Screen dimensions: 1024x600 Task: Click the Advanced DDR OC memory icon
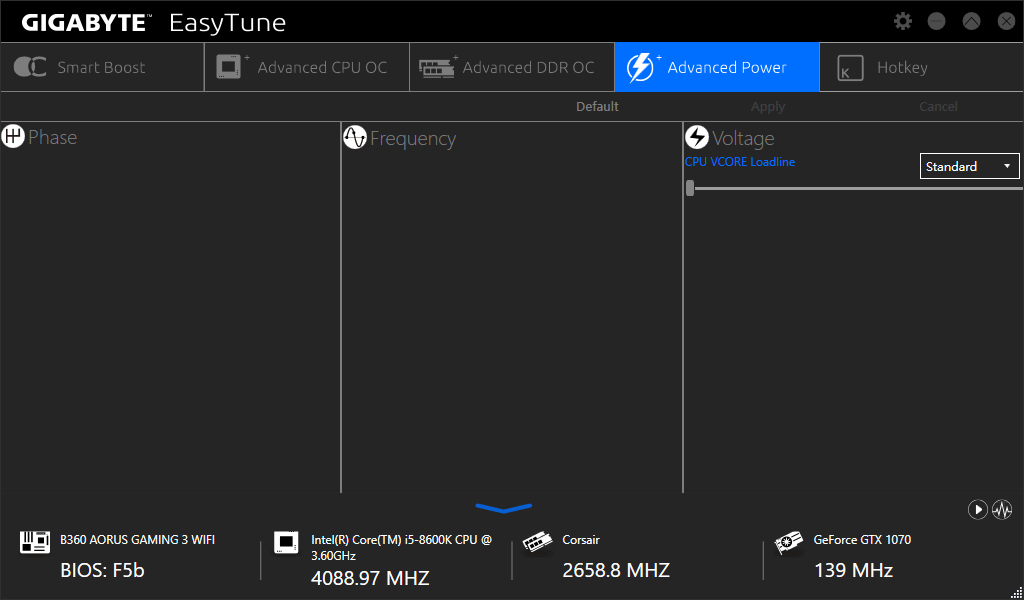pos(438,67)
